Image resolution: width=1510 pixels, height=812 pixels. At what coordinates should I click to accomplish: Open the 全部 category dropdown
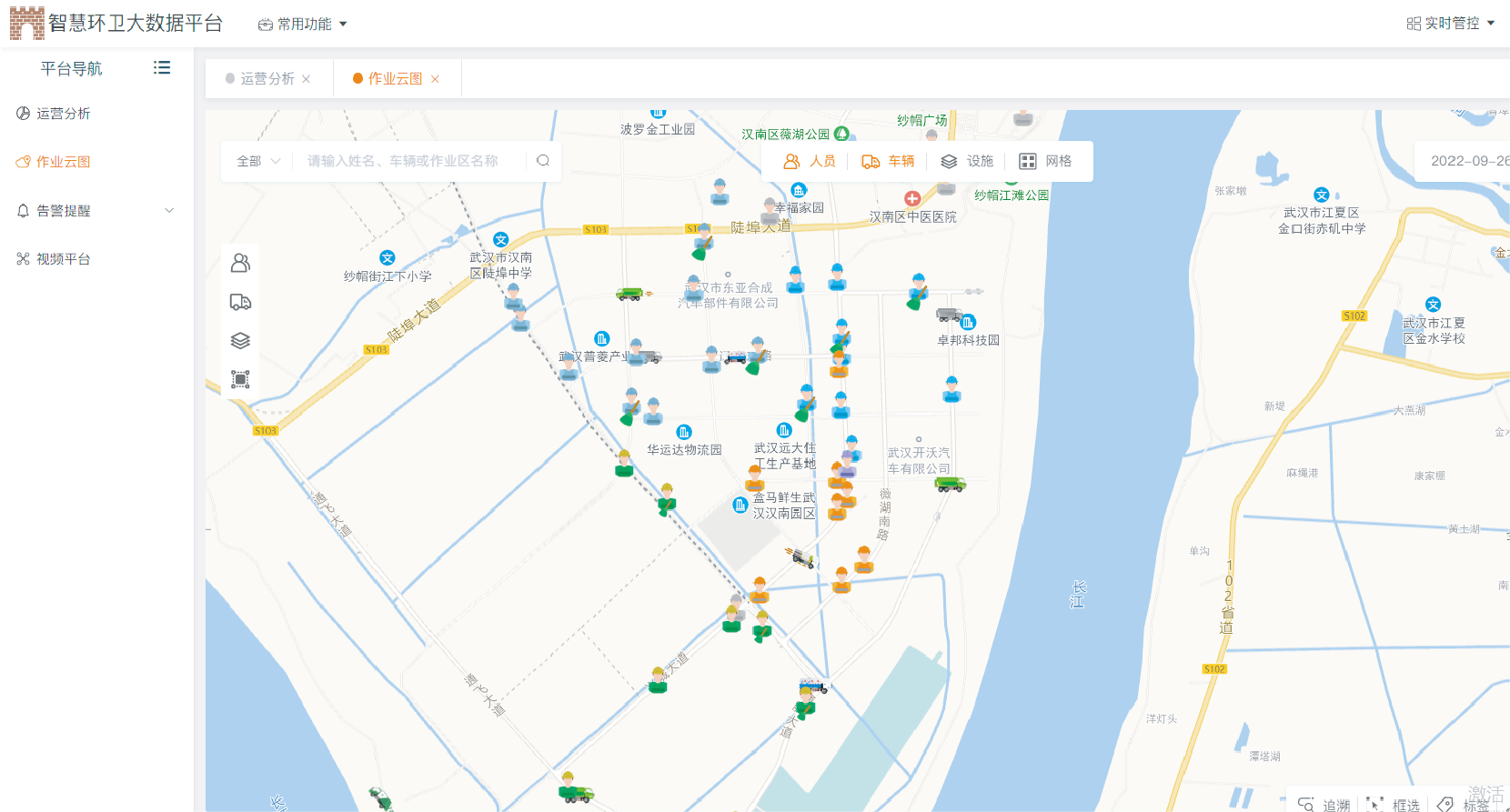258,161
